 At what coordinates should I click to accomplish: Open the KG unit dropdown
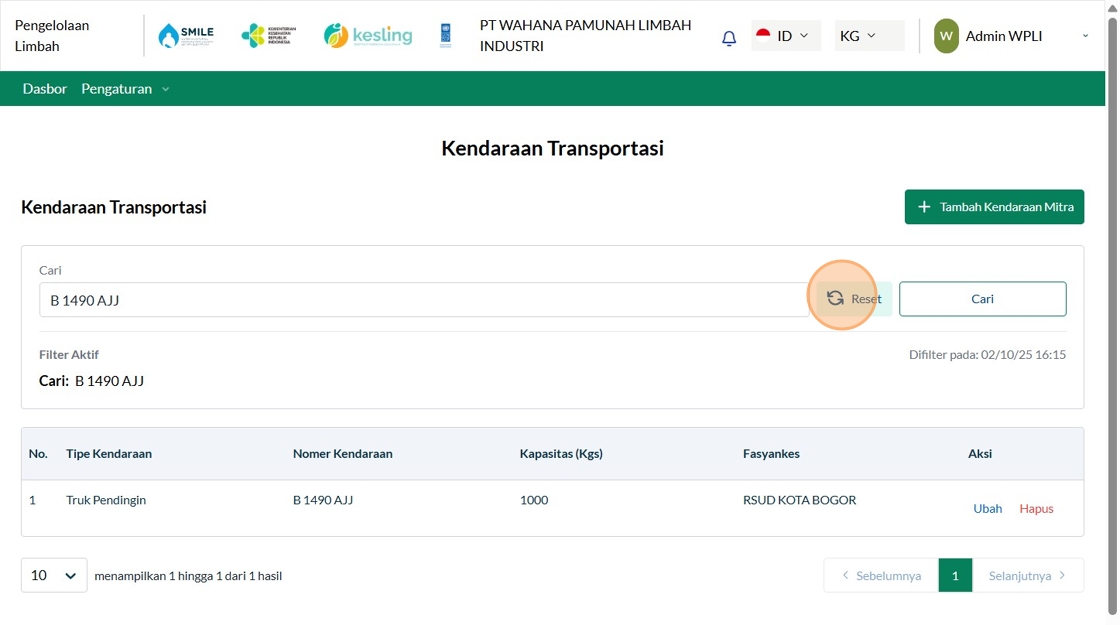coord(869,36)
